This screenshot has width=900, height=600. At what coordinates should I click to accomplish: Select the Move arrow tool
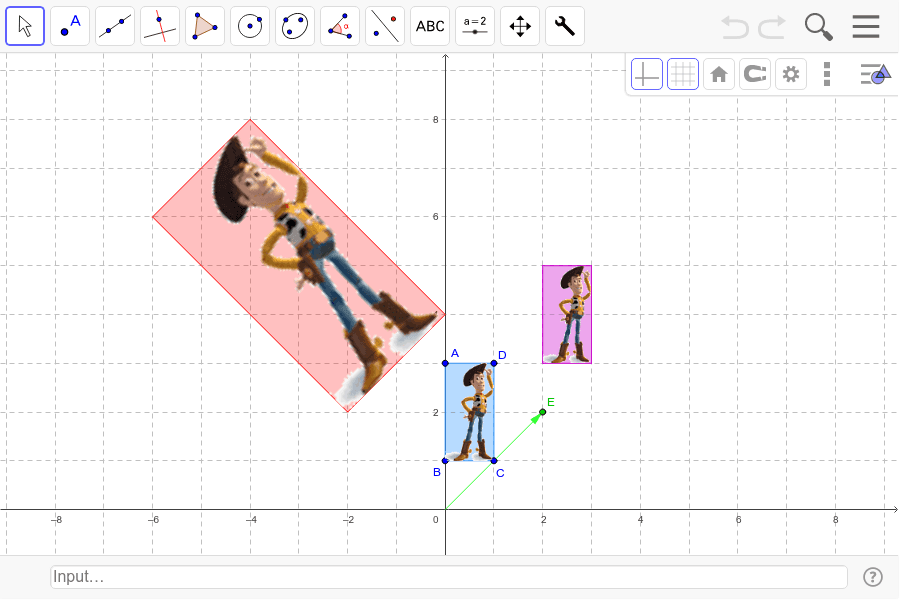point(25,26)
